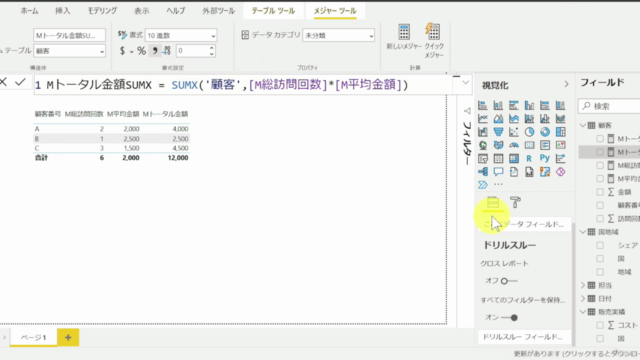Select the donut chart visual
Image resolution: width=640 pixels, height=360 pixels.
(x=545, y=132)
